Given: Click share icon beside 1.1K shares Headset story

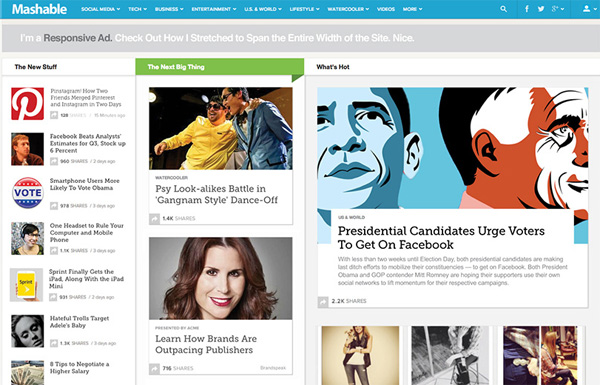Looking at the screenshot, I should [x=54, y=251].
